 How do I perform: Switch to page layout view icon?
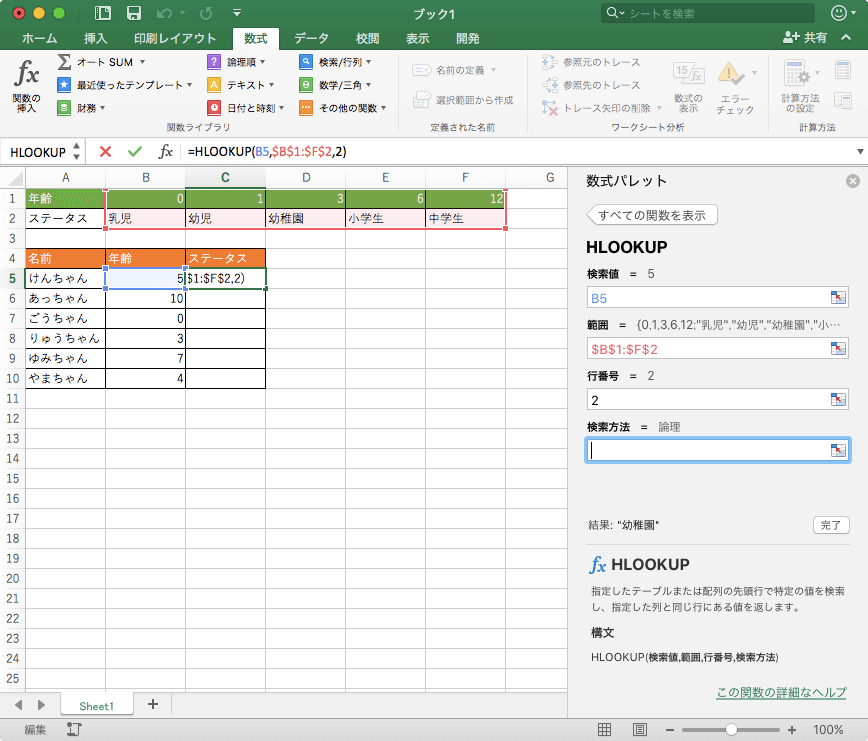[640, 729]
